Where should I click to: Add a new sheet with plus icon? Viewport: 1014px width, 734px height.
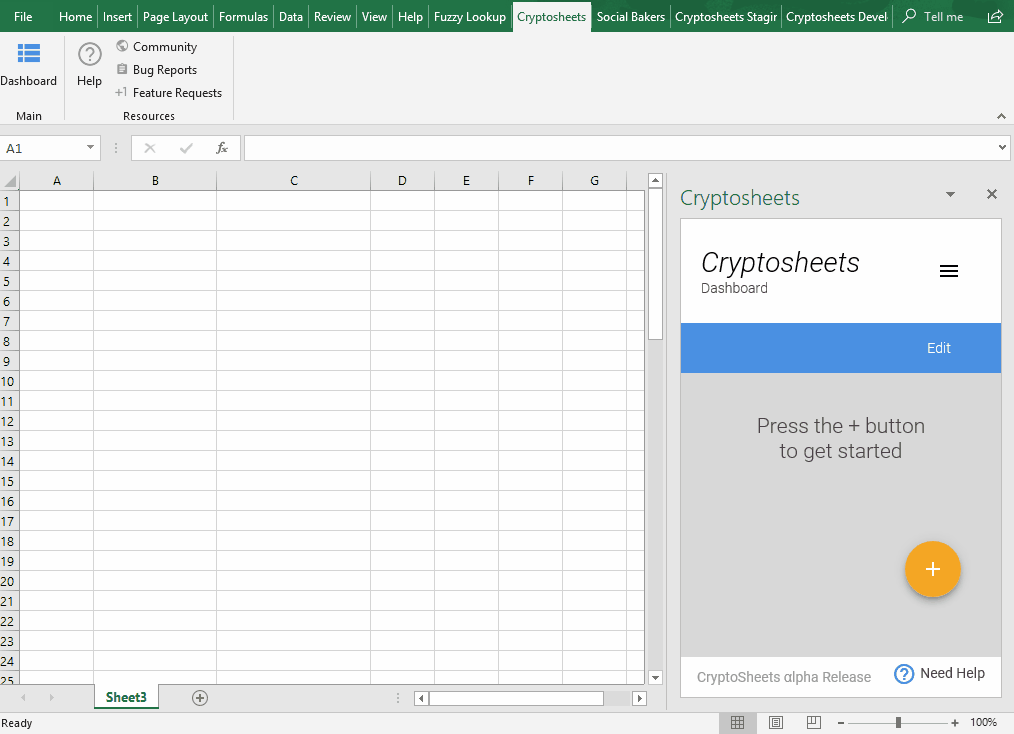(x=200, y=698)
